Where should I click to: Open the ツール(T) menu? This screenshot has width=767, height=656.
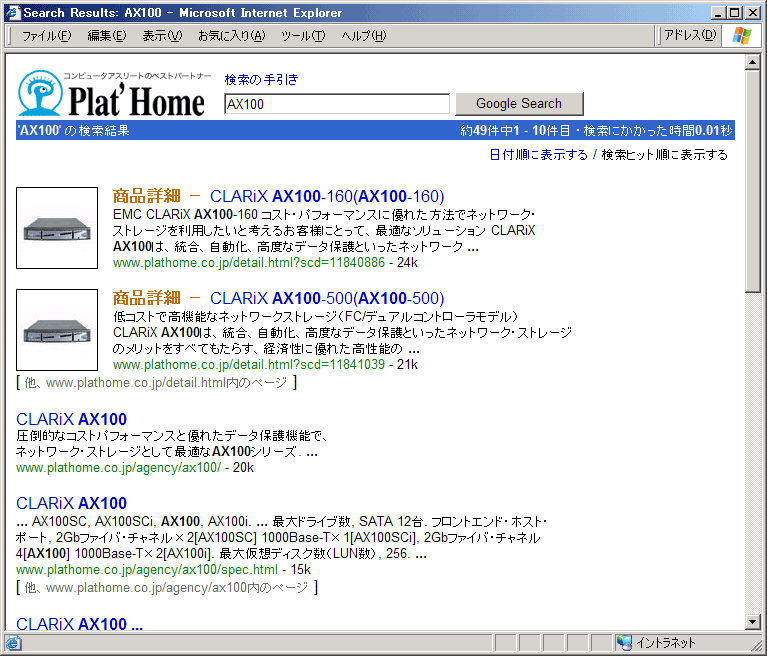[303, 36]
